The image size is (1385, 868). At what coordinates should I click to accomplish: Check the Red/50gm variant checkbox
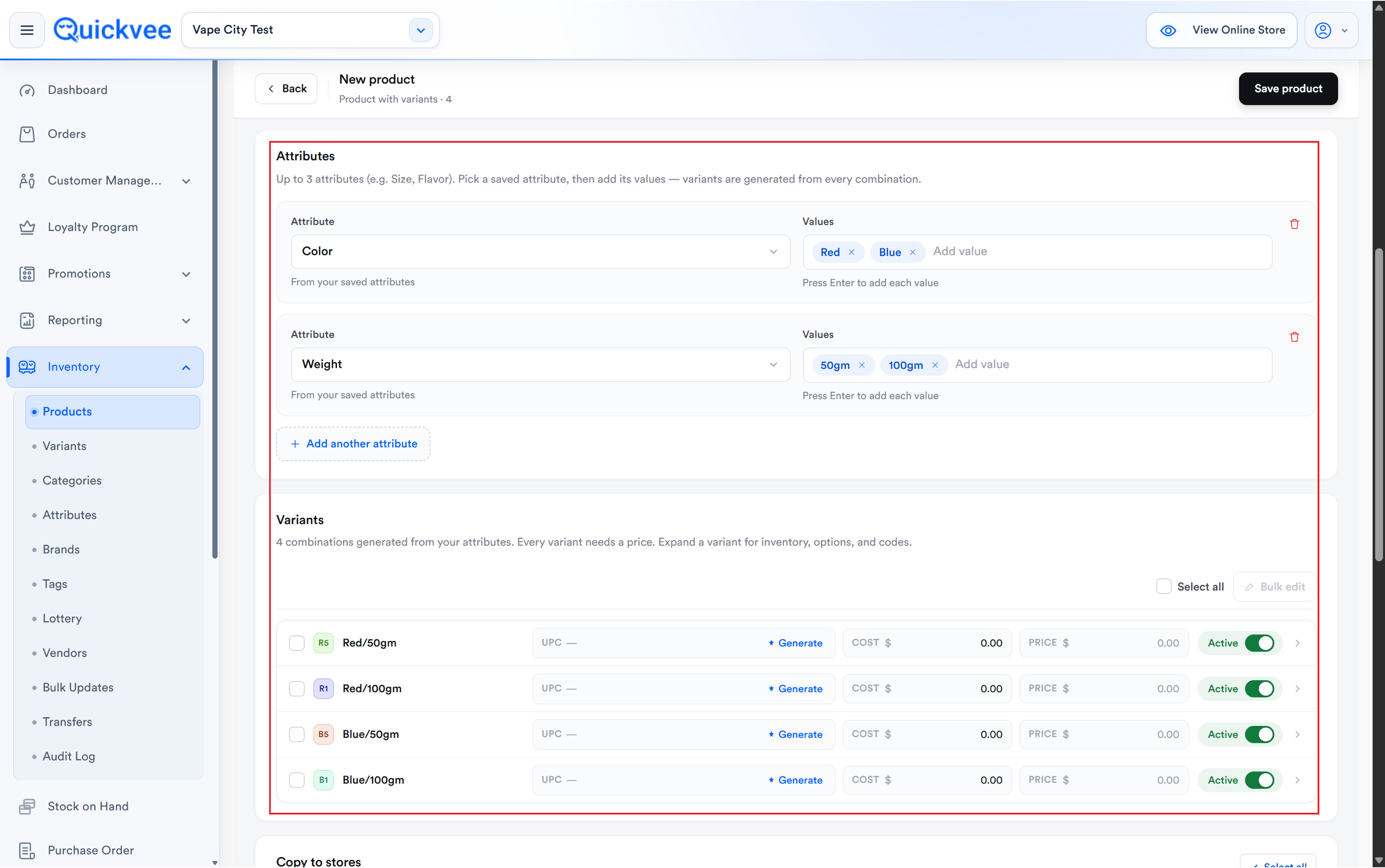(297, 643)
